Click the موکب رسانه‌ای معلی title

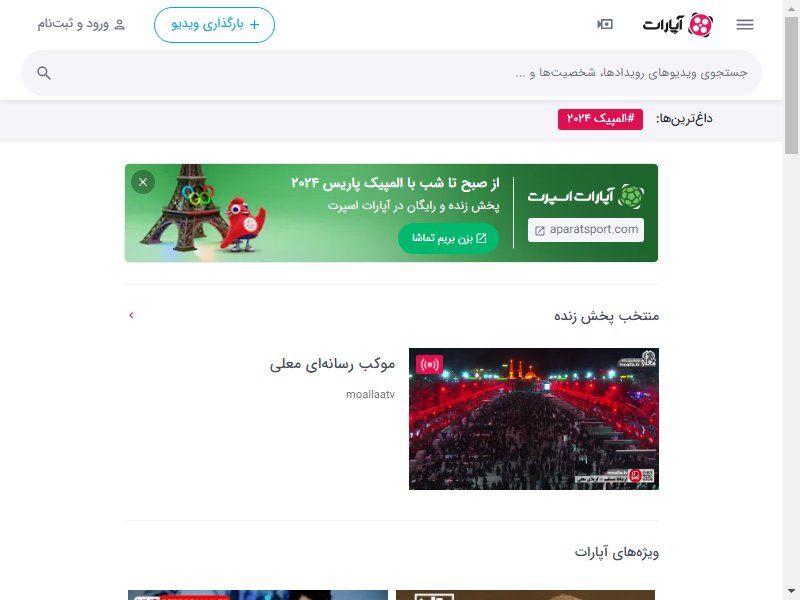[332, 364]
